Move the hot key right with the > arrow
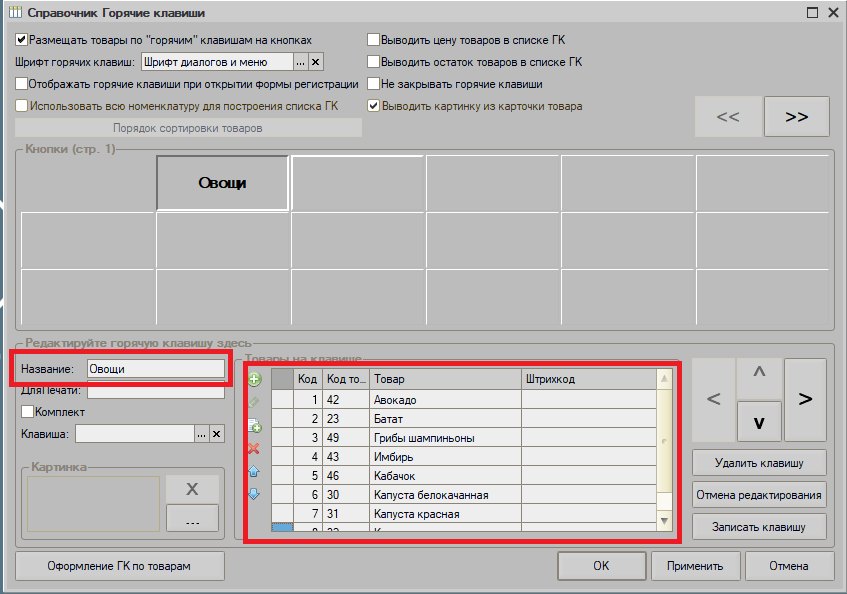The image size is (847, 594). tap(805, 400)
